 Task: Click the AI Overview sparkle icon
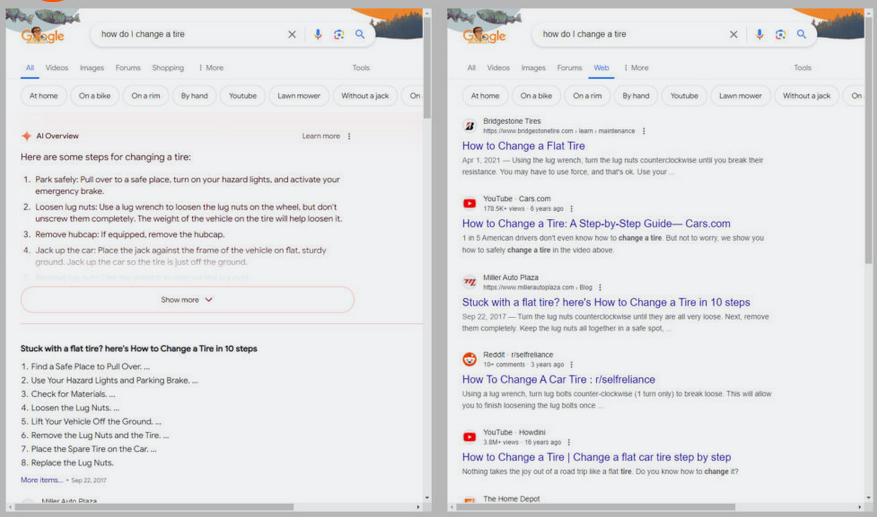click(x=26, y=136)
